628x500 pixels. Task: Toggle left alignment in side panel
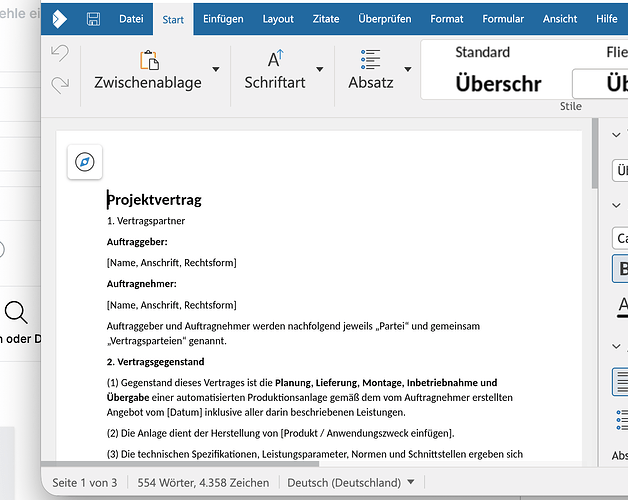[x=621, y=382]
